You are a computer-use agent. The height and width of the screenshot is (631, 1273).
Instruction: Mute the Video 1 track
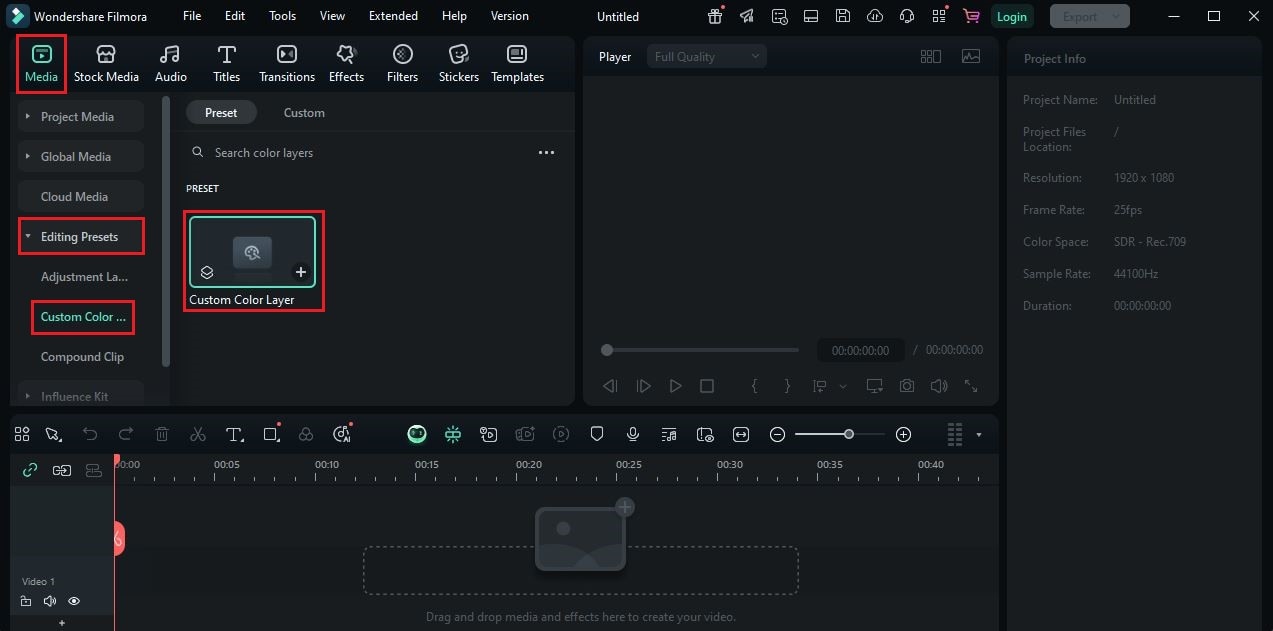[50, 601]
